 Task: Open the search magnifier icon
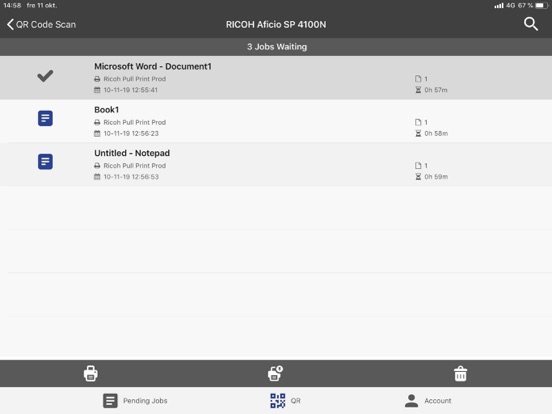(531, 24)
